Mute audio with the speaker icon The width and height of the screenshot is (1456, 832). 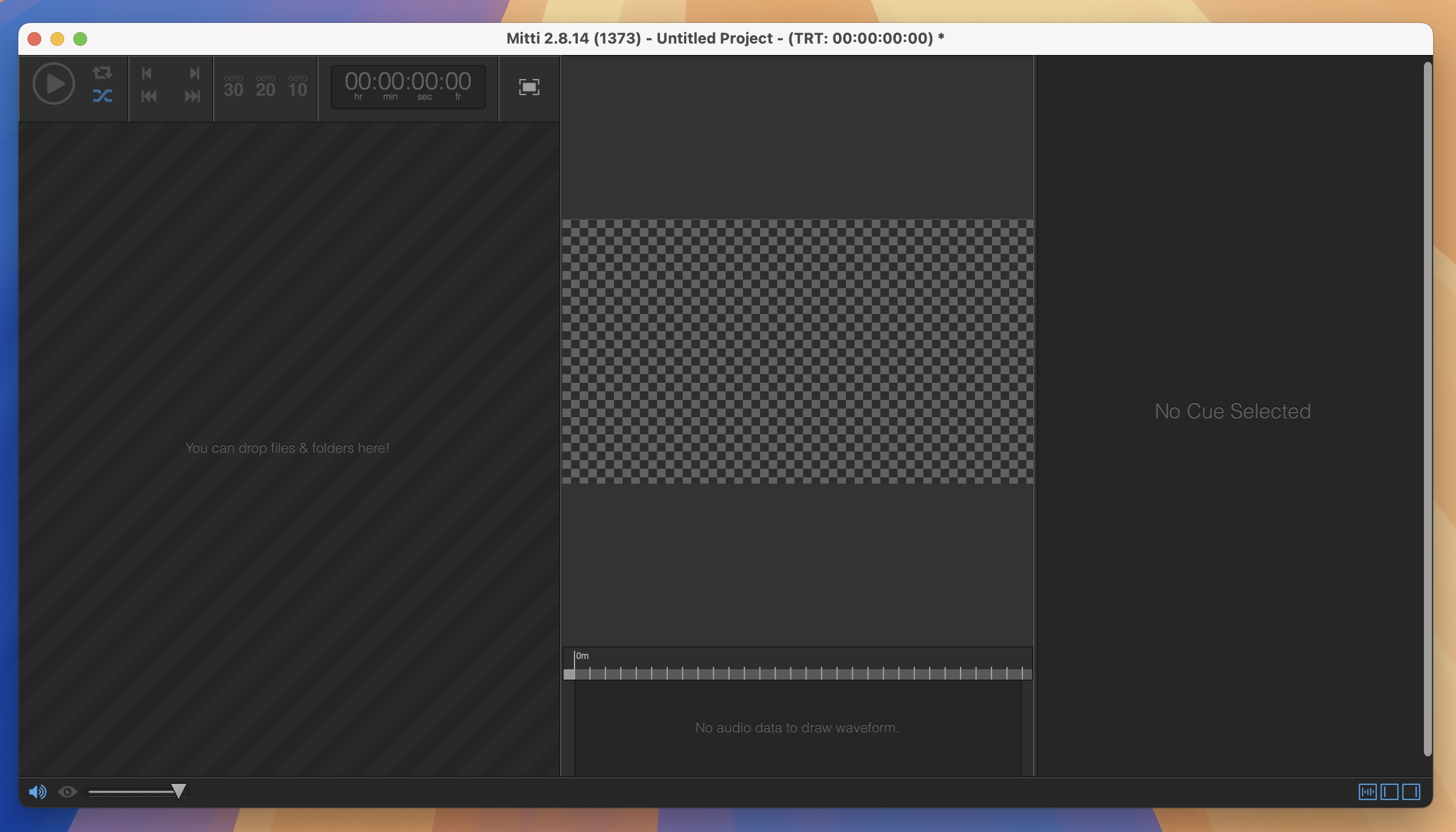[x=37, y=792]
